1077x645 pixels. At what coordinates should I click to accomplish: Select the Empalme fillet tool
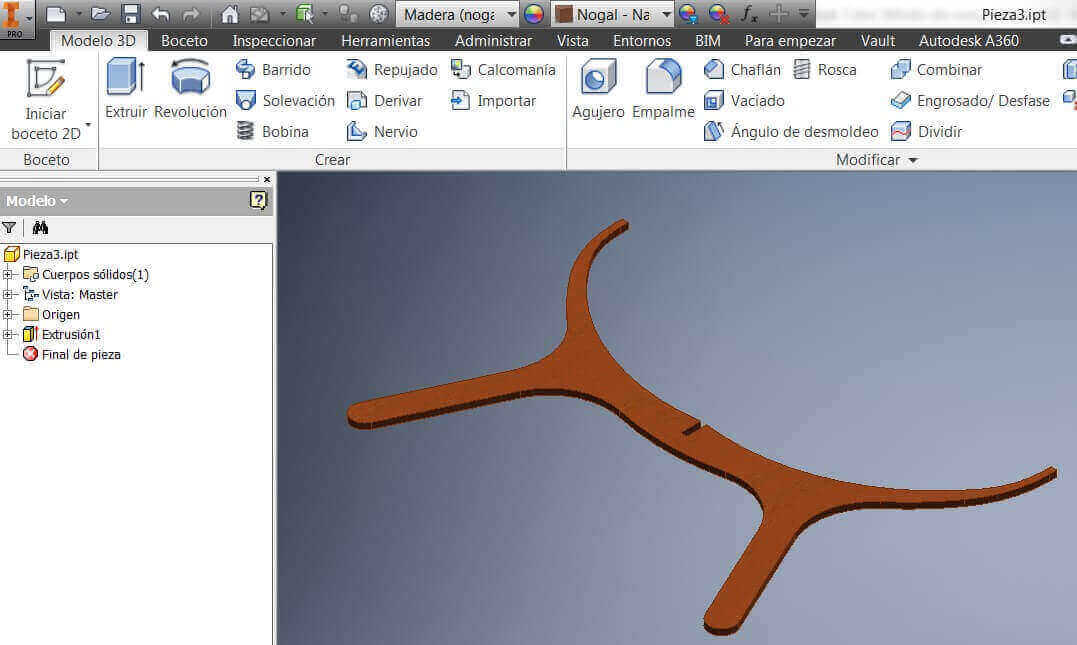click(664, 89)
